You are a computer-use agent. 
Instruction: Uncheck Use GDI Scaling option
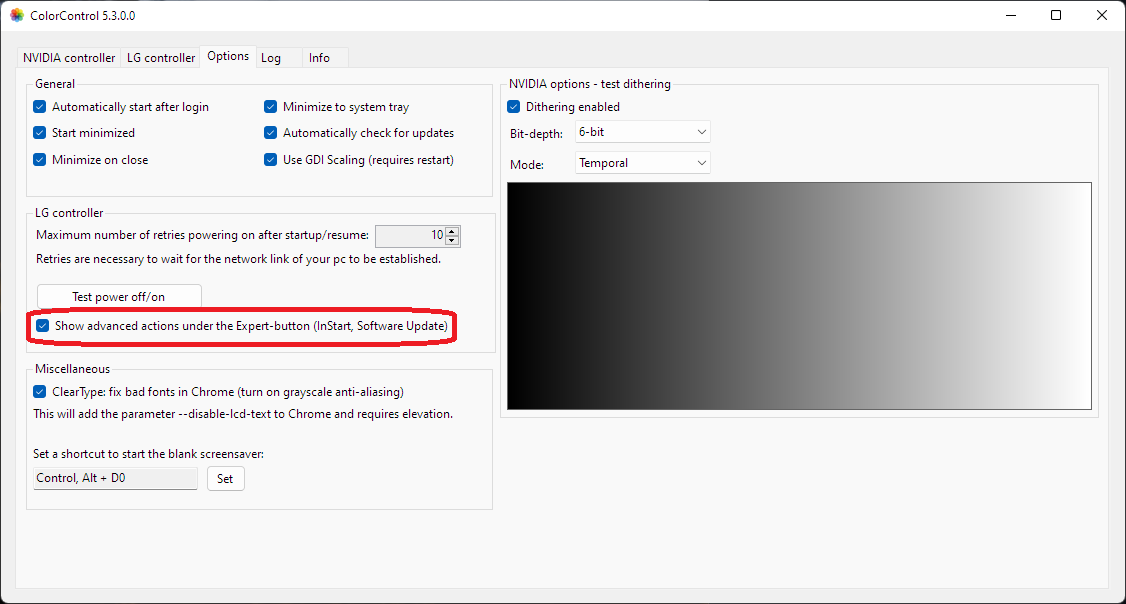(x=270, y=159)
